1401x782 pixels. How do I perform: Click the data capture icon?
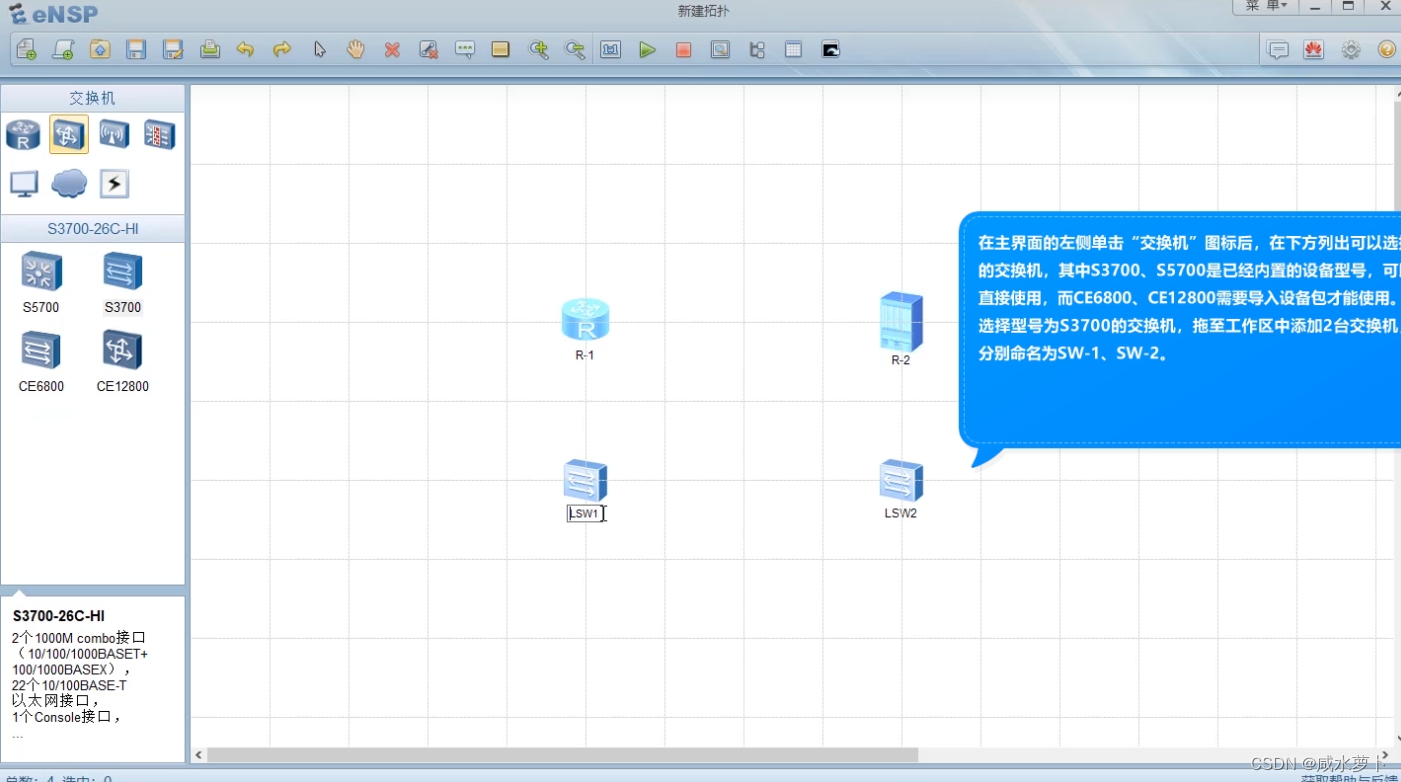(x=720, y=49)
